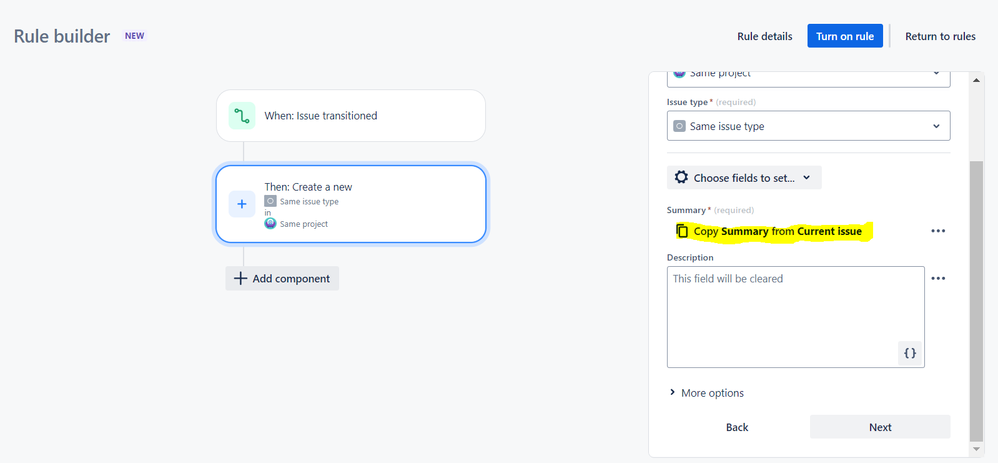Open Rule details
The width and height of the screenshot is (998, 463).
point(764,36)
